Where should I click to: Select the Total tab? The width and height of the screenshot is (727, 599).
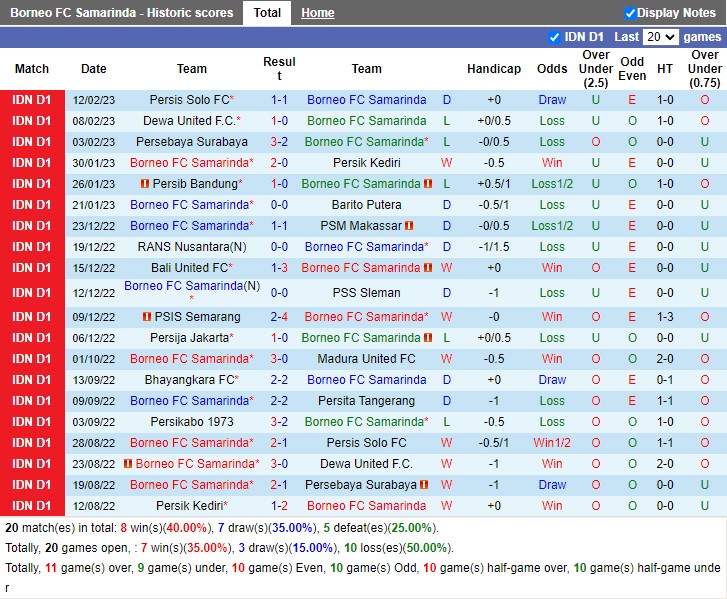pos(267,13)
